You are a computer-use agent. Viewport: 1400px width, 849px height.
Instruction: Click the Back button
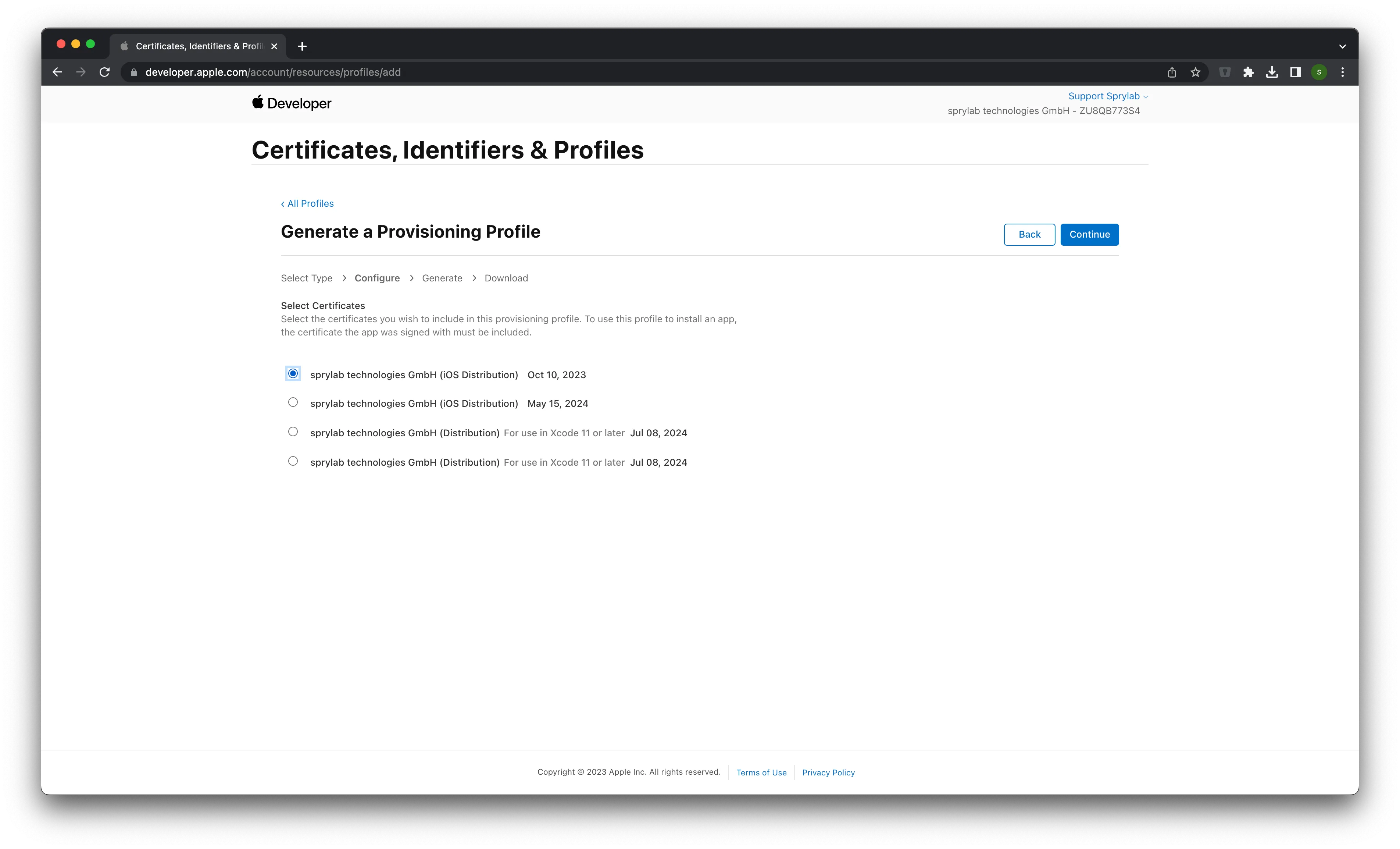pyautogui.click(x=1029, y=234)
